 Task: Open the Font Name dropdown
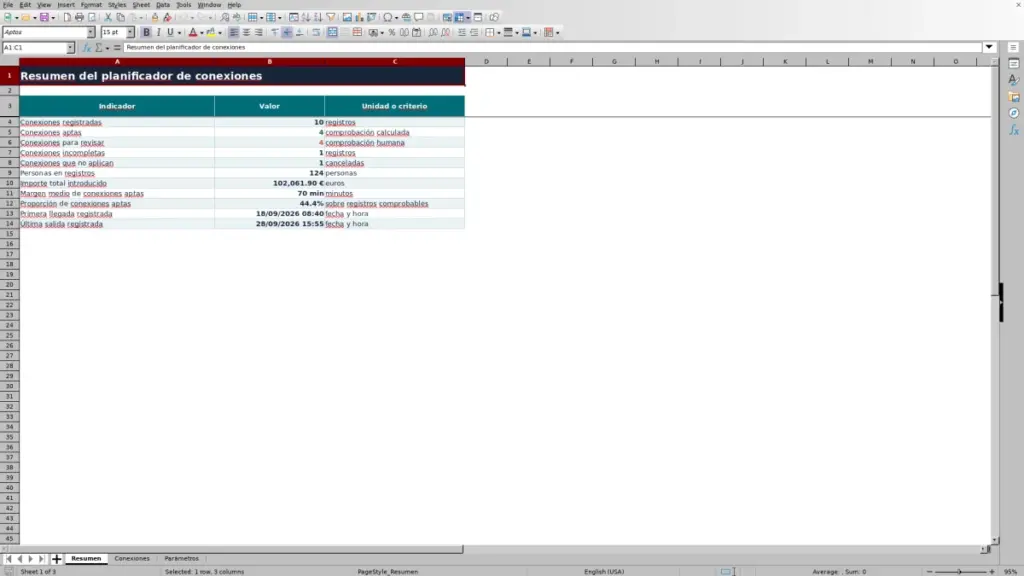pos(91,32)
